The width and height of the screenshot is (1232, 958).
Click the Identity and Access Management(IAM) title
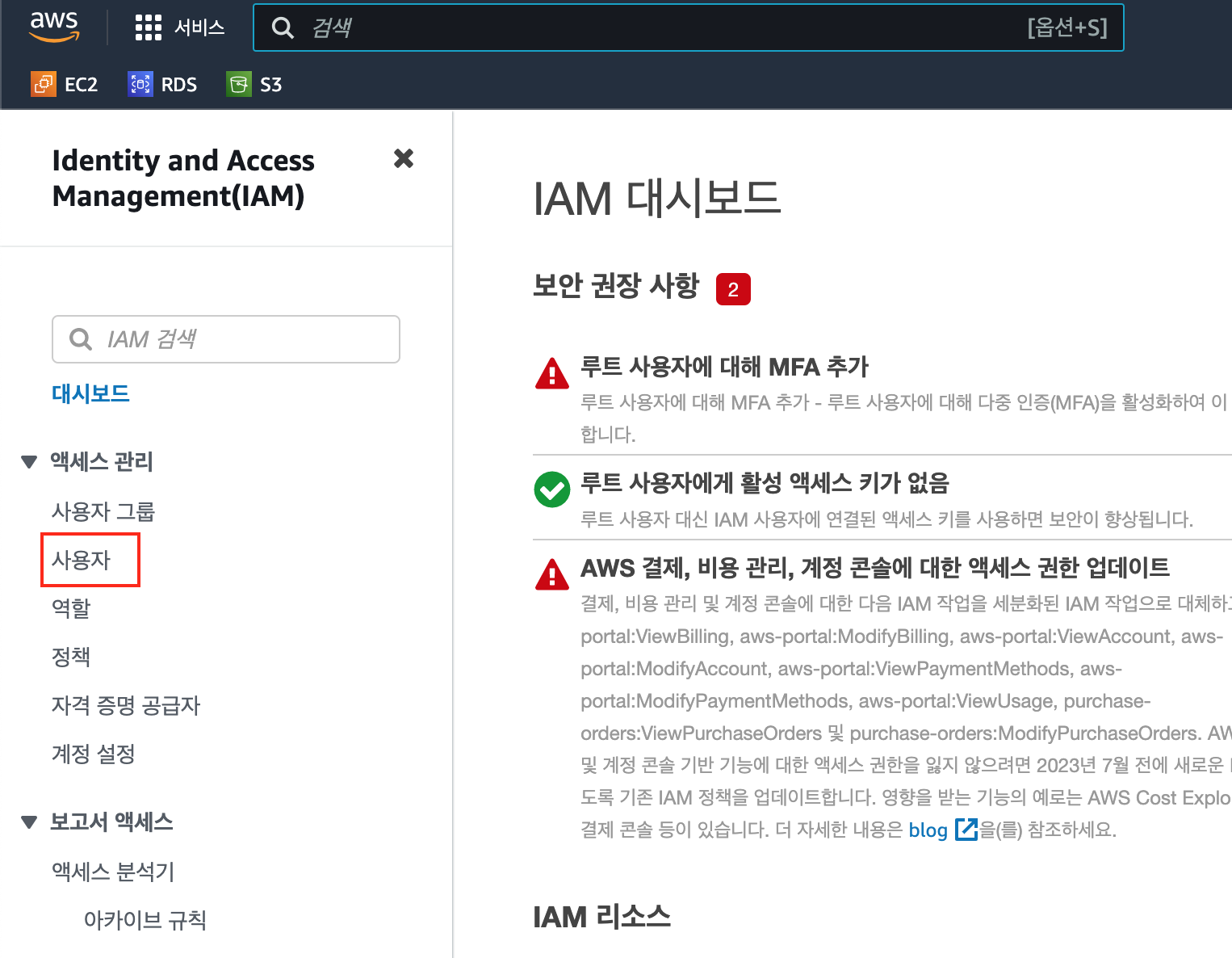tap(183, 178)
